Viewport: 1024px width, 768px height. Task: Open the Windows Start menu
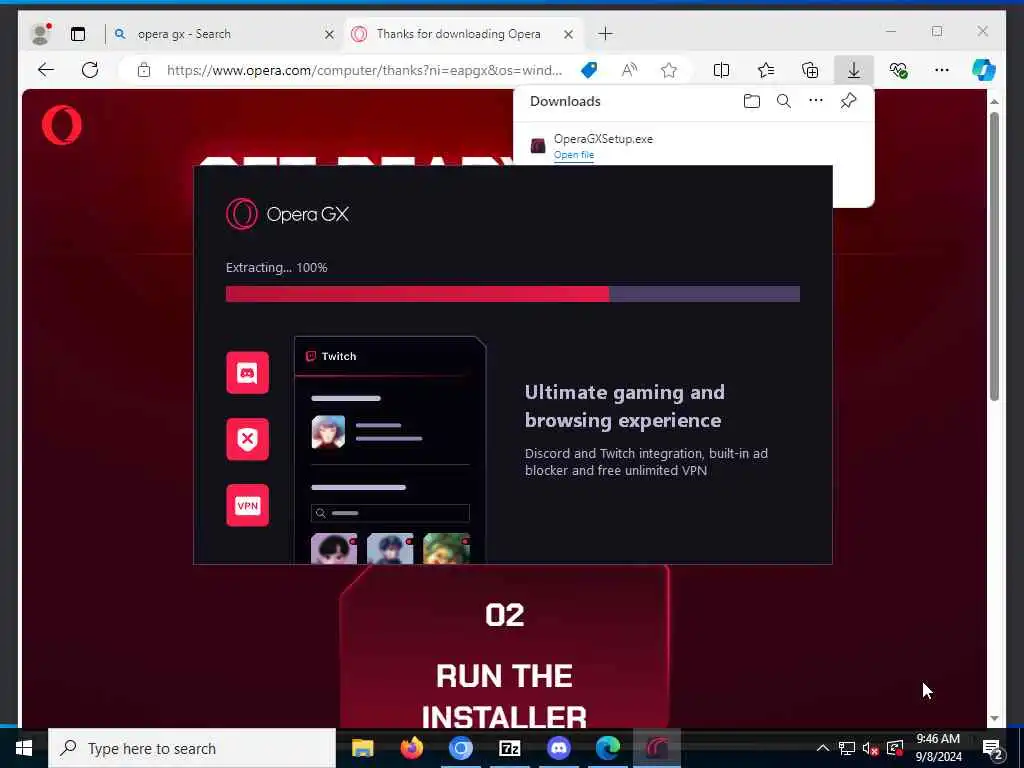pyautogui.click(x=24, y=748)
